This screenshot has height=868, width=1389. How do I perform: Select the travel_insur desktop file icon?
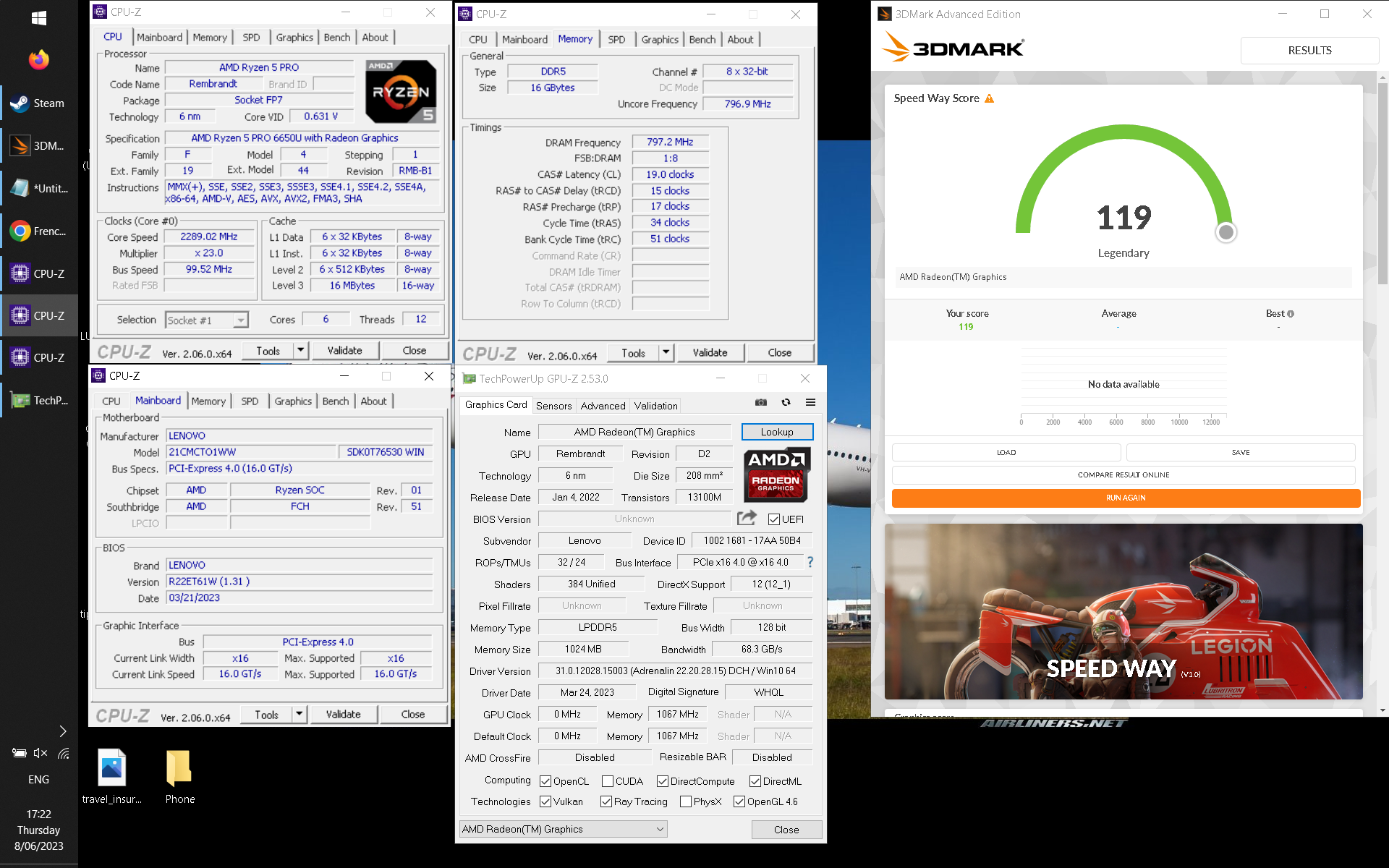[x=111, y=776]
